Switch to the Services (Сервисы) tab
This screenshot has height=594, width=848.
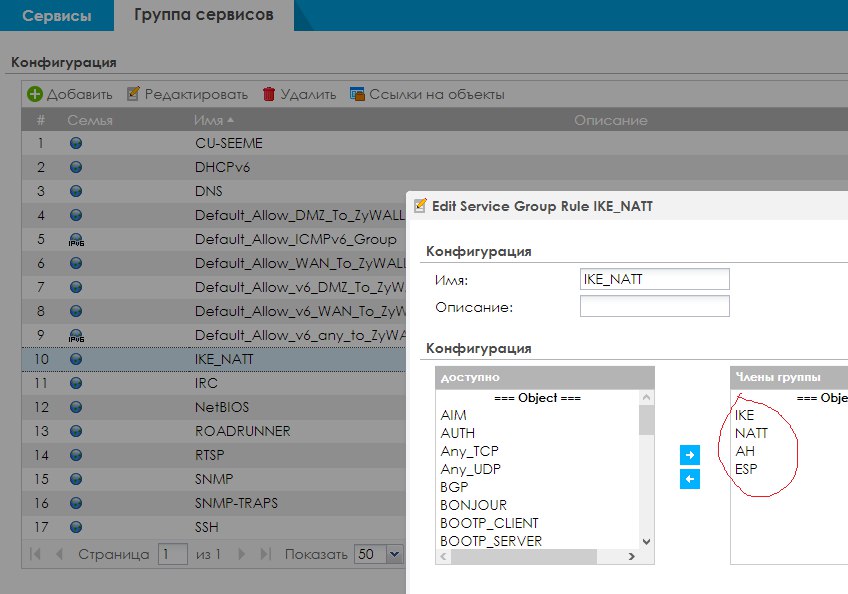click(57, 16)
